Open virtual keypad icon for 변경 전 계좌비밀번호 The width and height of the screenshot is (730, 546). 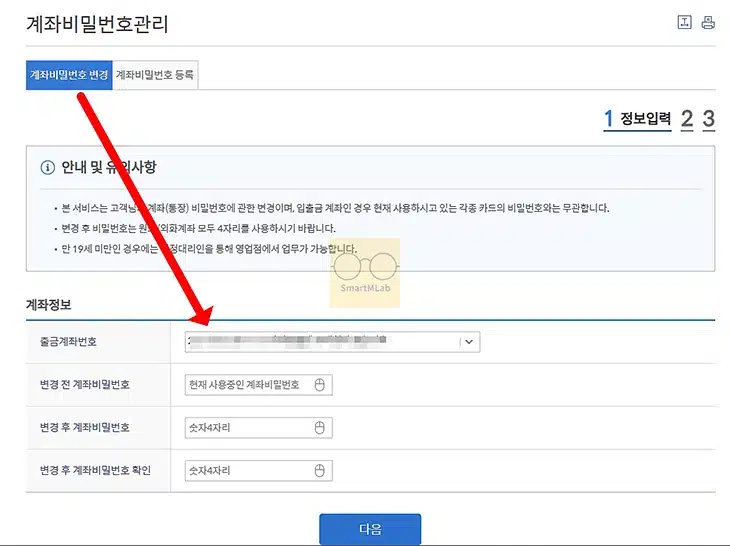pos(319,385)
